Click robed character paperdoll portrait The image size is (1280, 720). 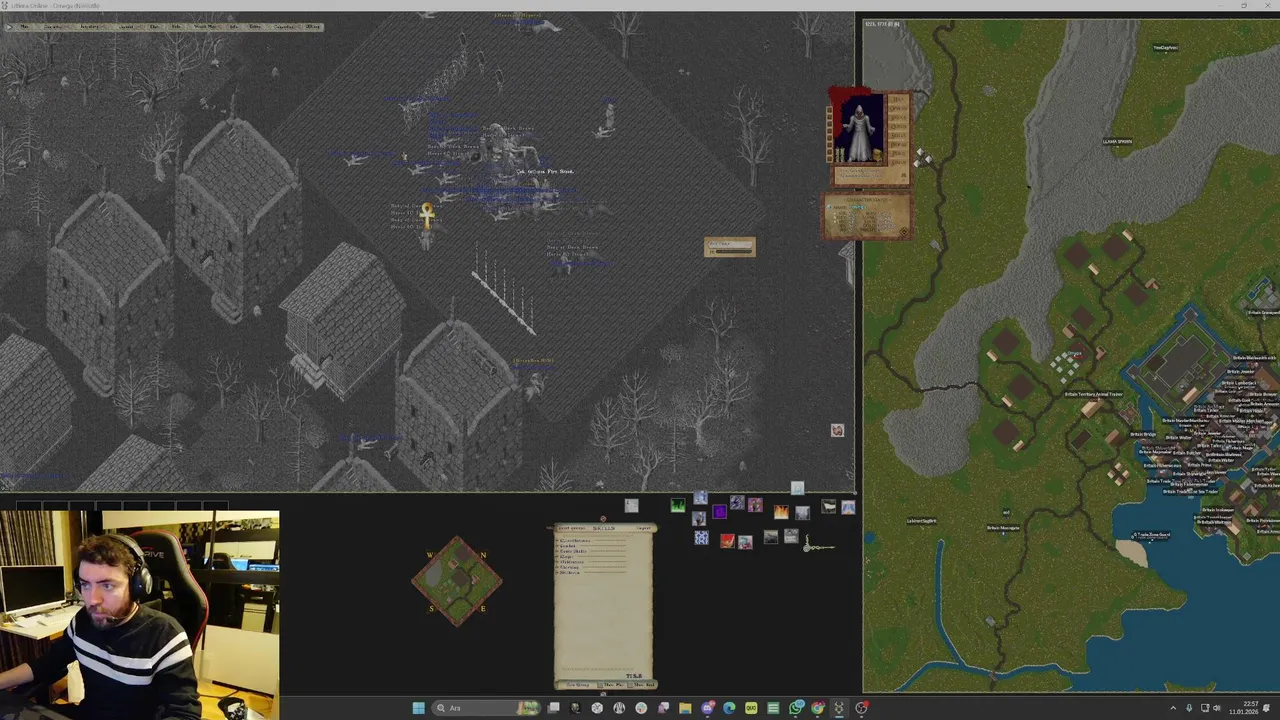(x=861, y=129)
